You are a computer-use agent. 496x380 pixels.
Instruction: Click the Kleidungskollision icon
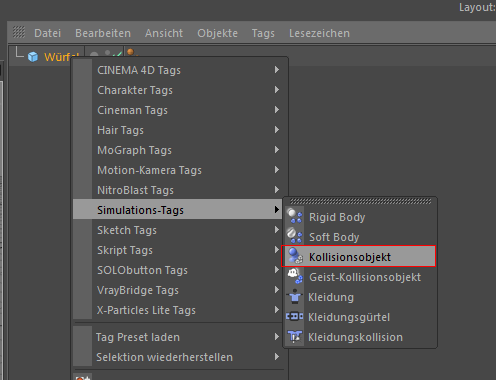[295, 336]
